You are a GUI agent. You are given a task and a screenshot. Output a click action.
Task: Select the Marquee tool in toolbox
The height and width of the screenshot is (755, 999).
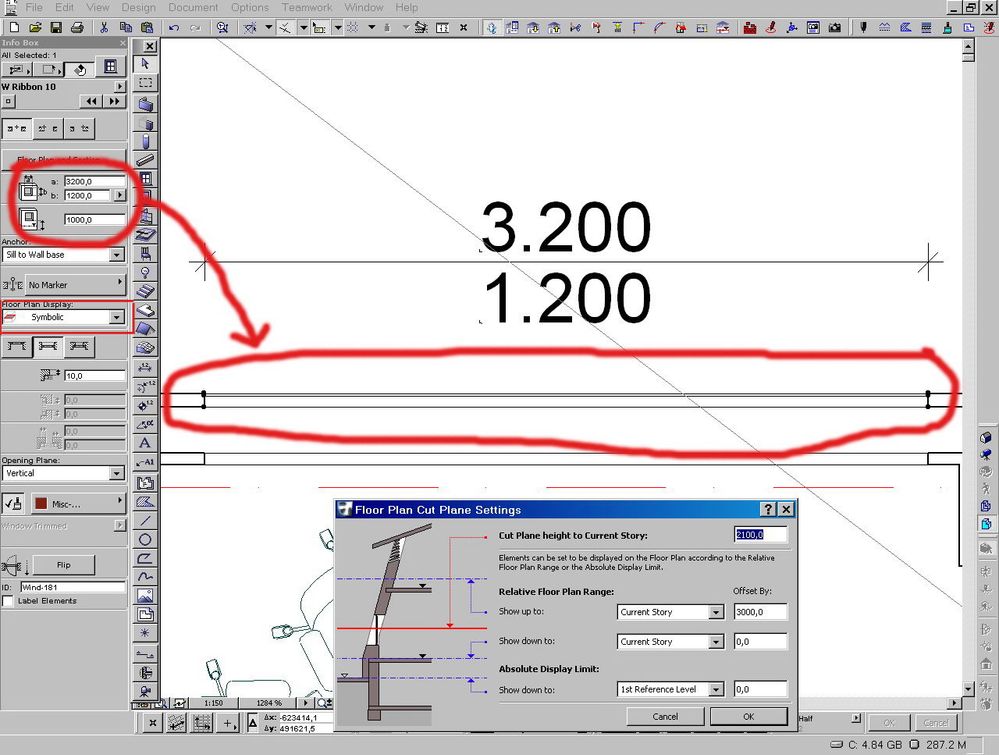click(x=145, y=83)
